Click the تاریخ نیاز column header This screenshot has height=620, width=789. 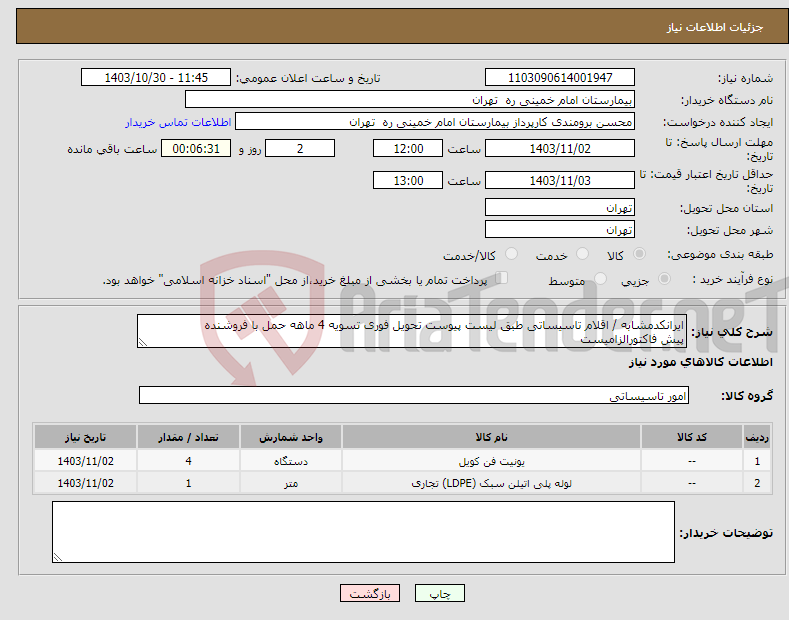coord(86,437)
